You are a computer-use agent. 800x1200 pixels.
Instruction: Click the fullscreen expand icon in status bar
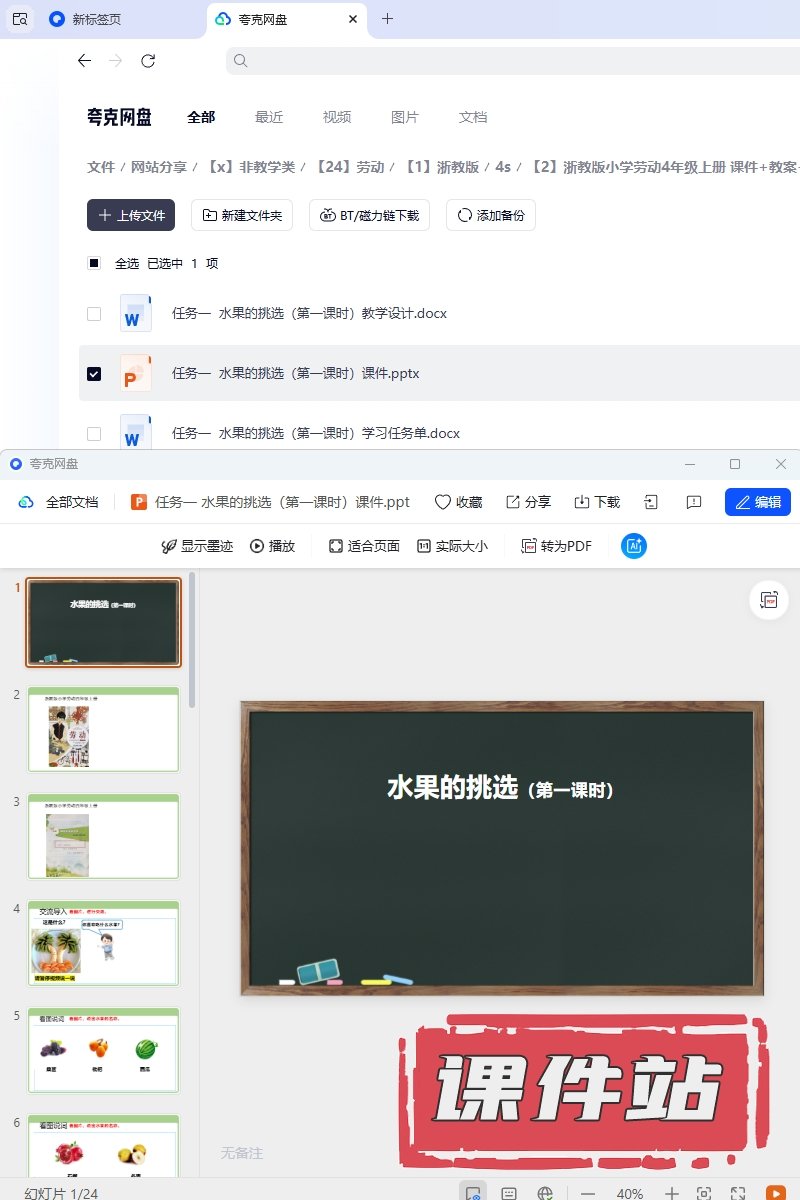(738, 1193)
